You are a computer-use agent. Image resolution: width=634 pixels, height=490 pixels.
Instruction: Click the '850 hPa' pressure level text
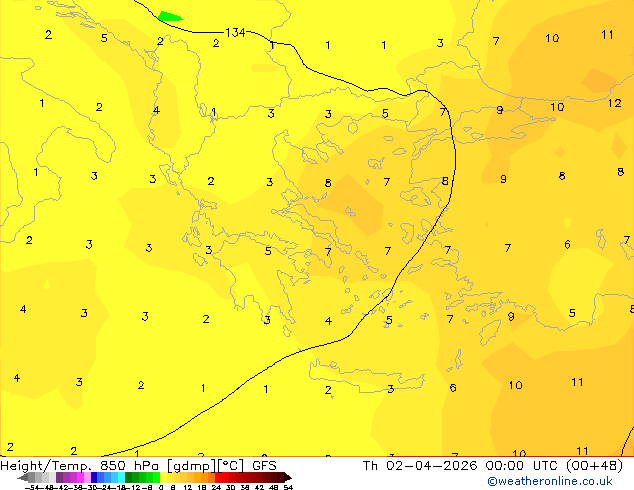(x=129, y=466)
